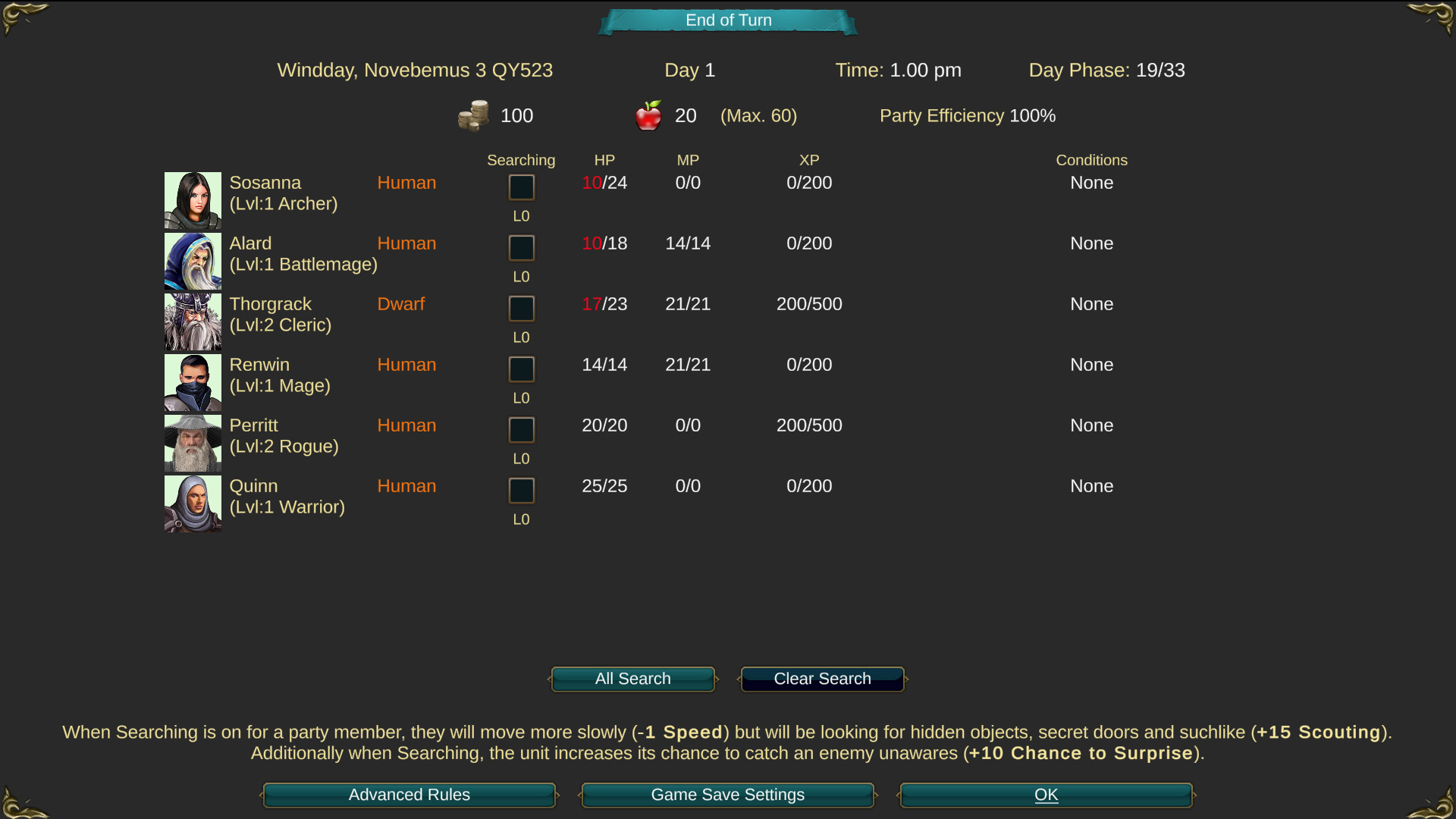Toggle searching checkbox for Alard
The width and height of the screenshot is (1456, 819).
tap(520, 247)
